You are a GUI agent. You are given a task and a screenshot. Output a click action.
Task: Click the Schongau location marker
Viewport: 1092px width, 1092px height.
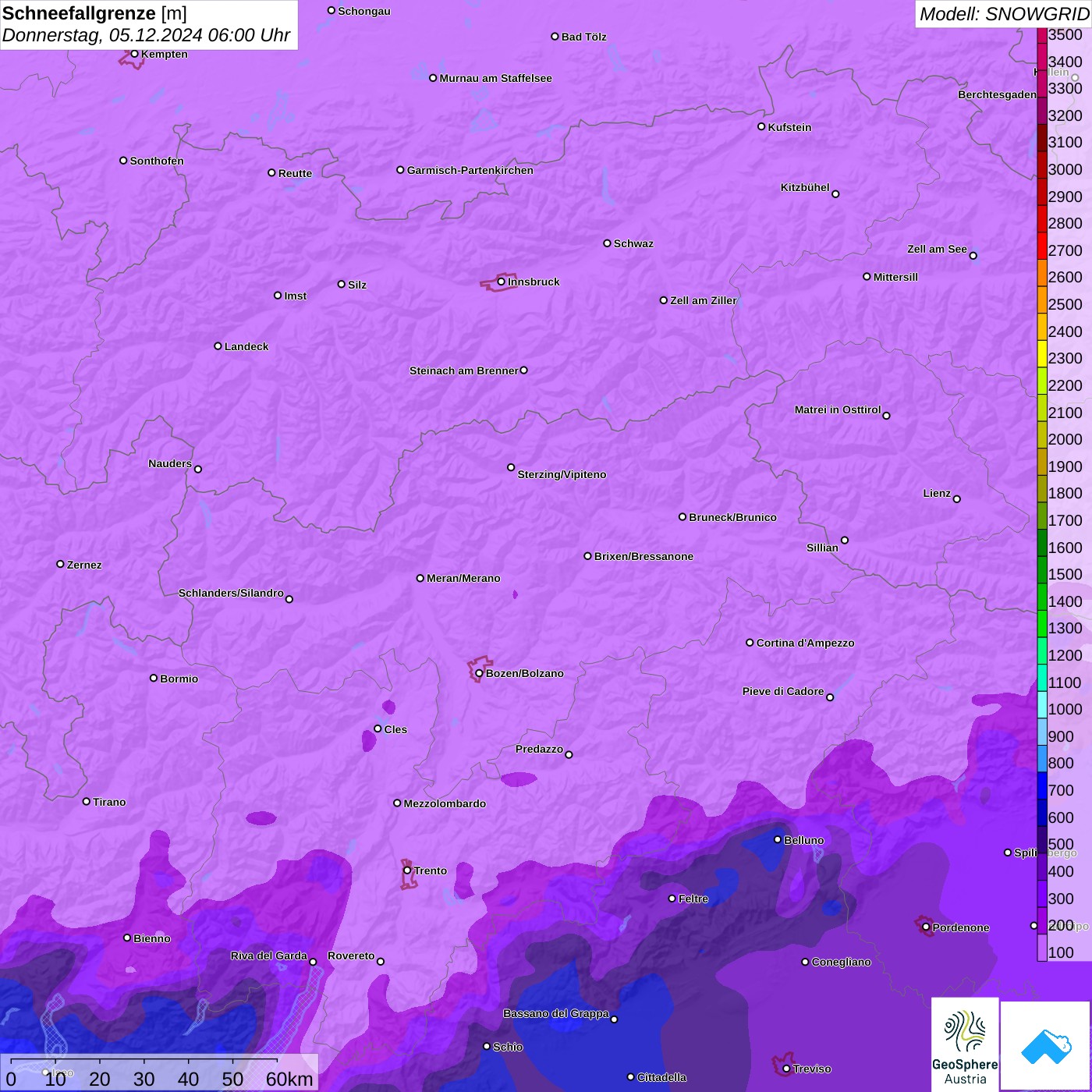tap(331, 11)
